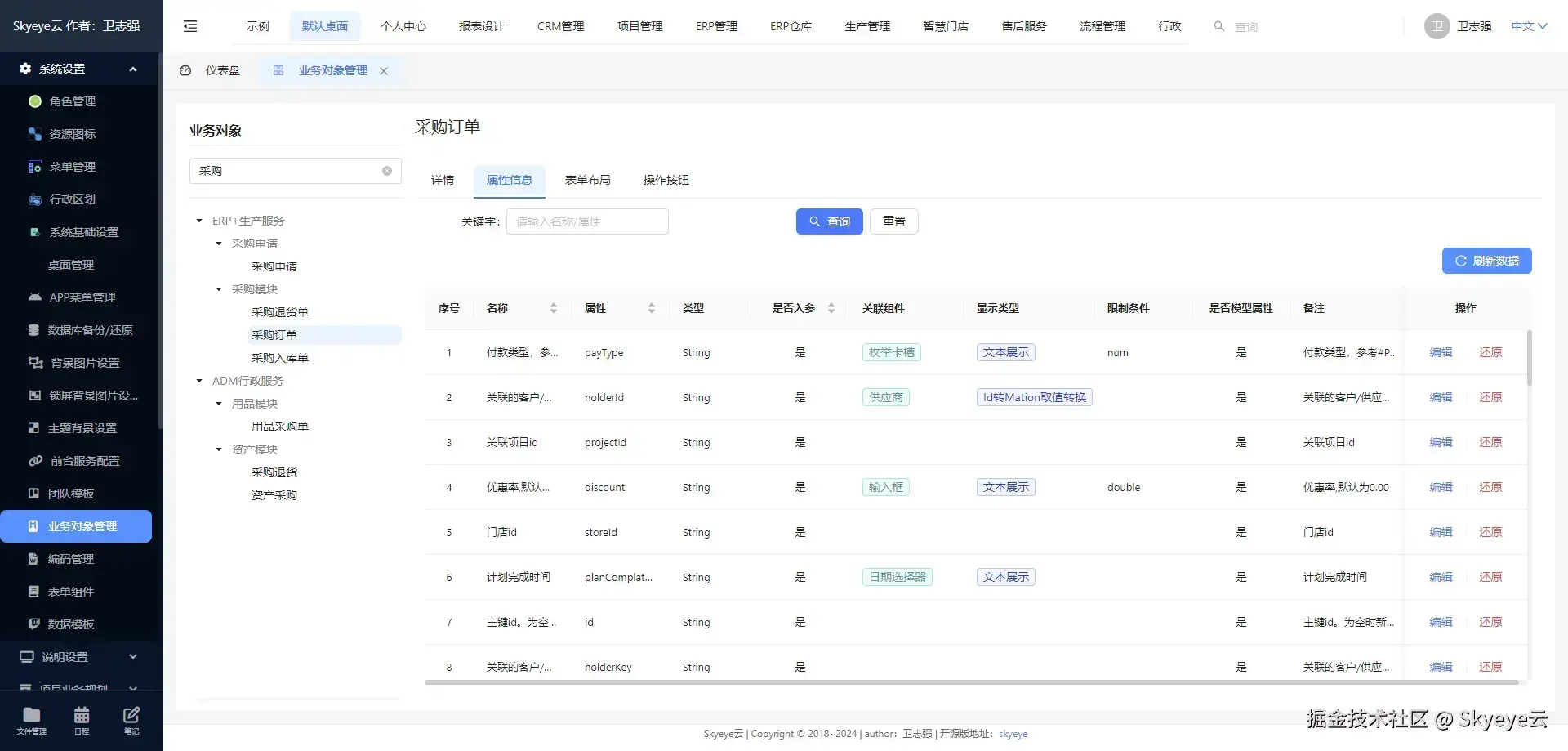
Task: Open the 生产管理 top menu
Action: (867, 26)
